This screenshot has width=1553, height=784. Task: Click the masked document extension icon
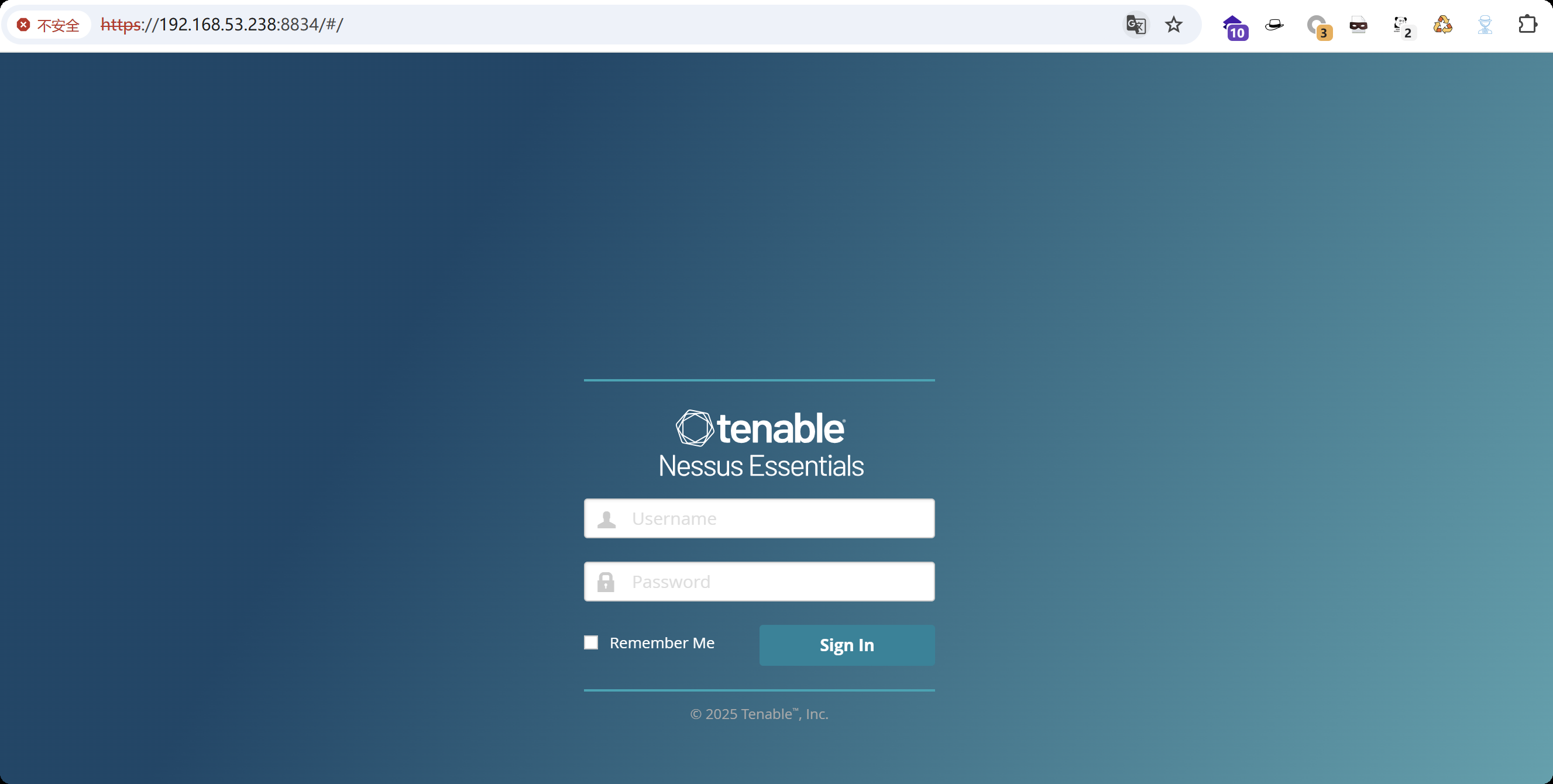[x=1358, y=25]
